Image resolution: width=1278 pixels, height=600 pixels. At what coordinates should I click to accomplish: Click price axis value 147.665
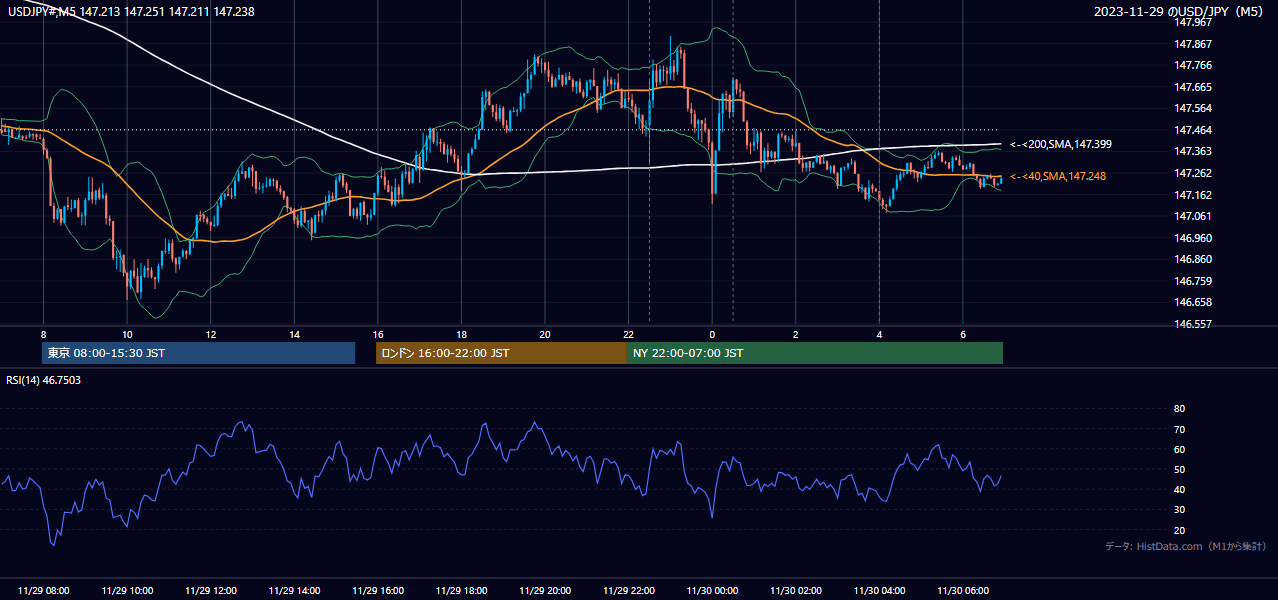pyautogui.click(x=1194, y=87)
